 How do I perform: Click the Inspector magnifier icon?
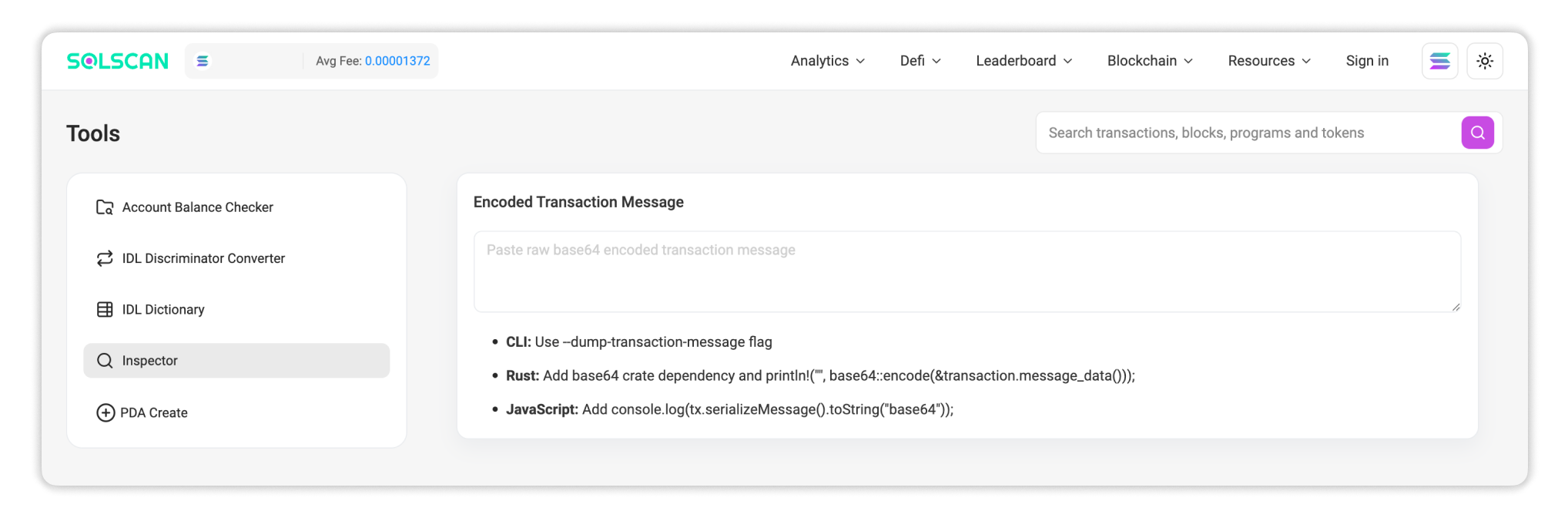pos(105,361)
